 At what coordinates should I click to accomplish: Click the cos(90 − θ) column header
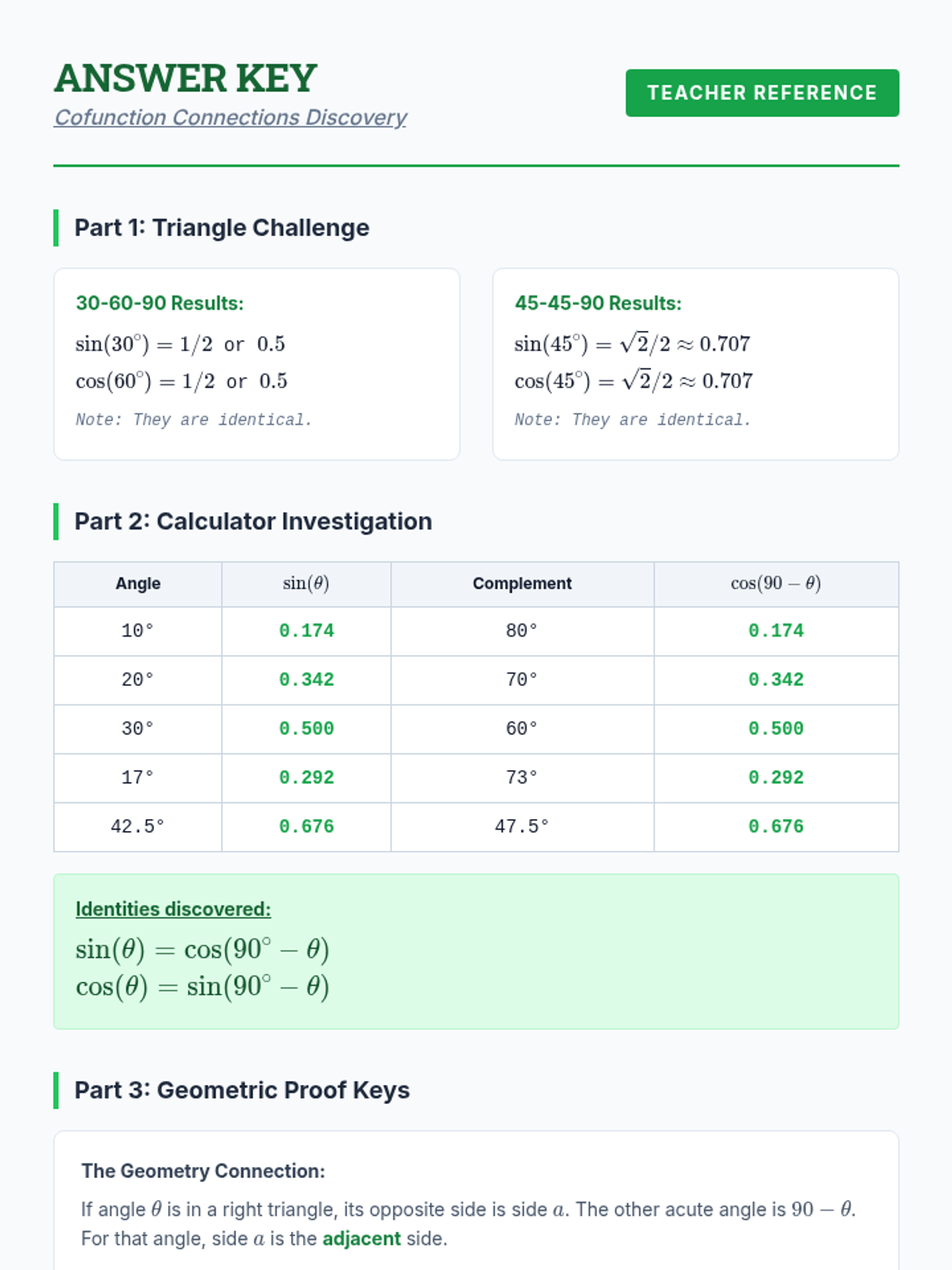pyautogui.click(x=776, y=583)
